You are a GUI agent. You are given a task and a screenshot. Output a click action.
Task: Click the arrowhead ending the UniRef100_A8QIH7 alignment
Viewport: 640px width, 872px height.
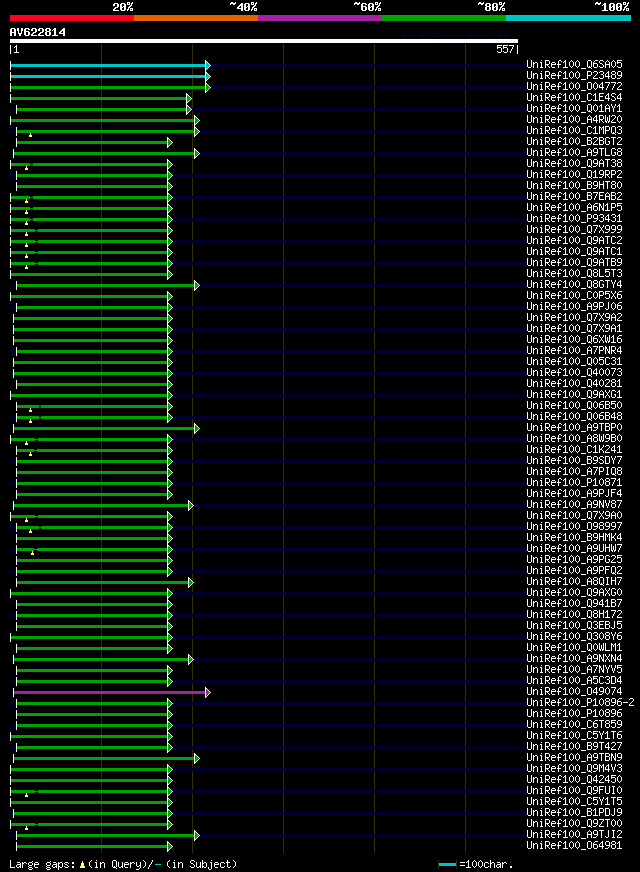pyautogui.click(x=191, y=582)
